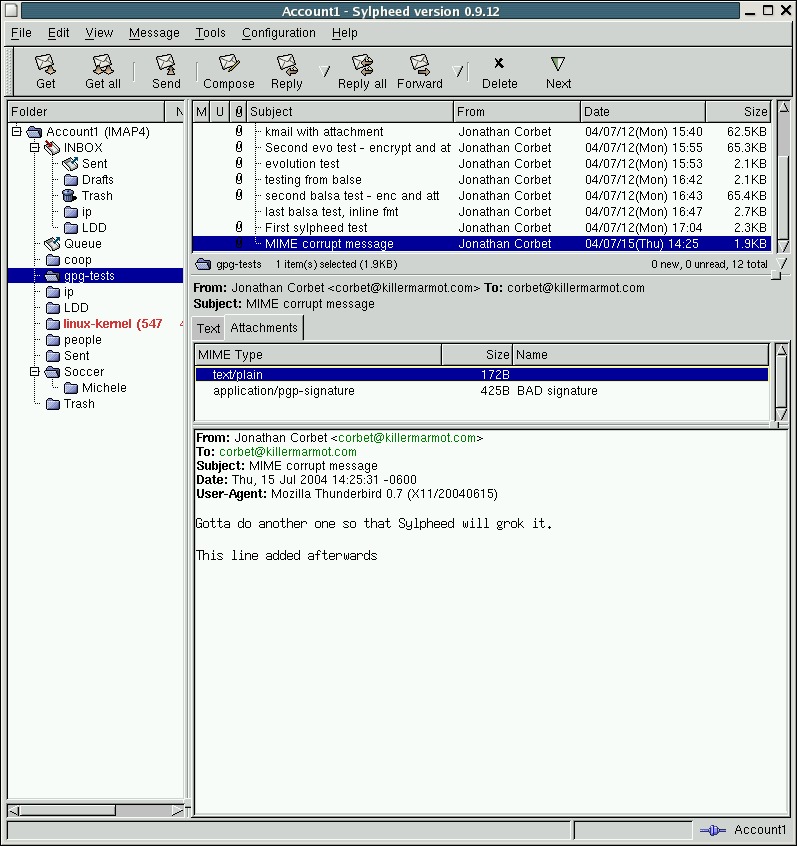
Task: Click attachment clip on kmail message row
Action: [x=239, y=131]
